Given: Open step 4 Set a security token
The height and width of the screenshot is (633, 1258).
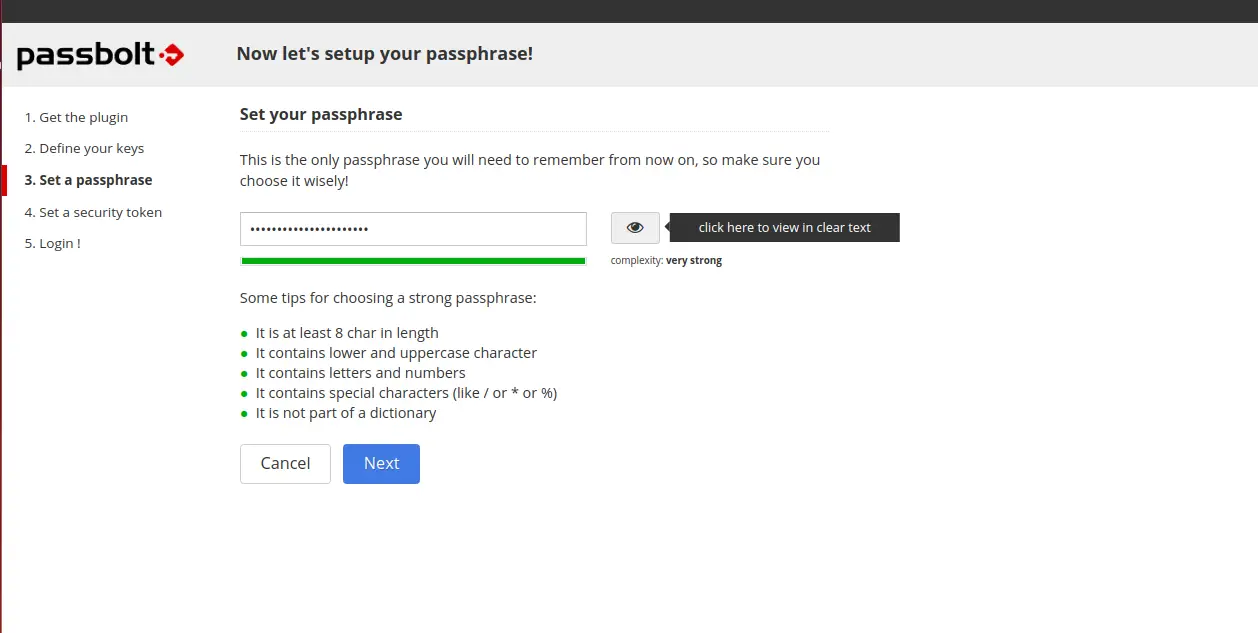Looking at the screenshot, I should 93,212.
